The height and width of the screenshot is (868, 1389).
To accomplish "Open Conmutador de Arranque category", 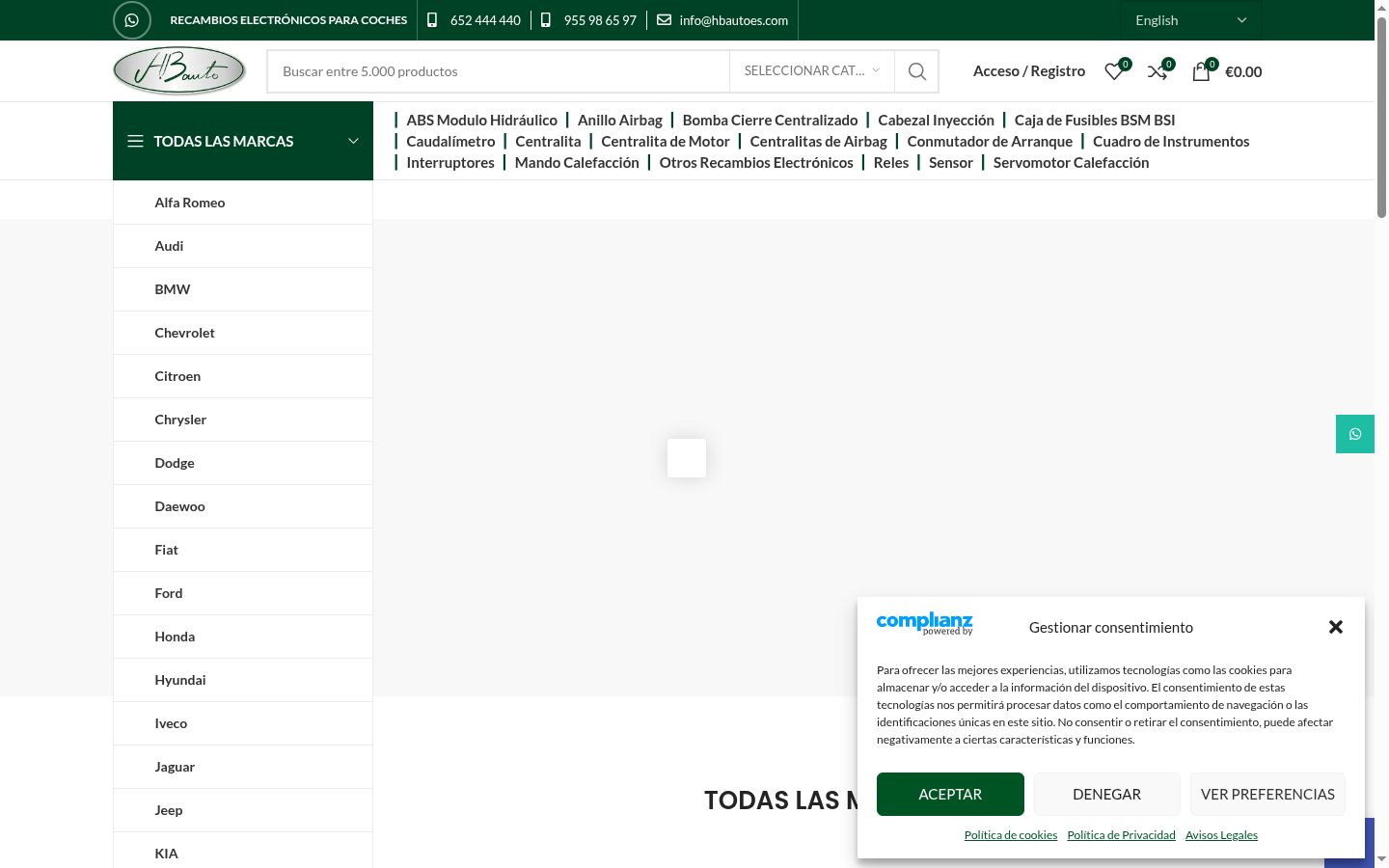I will 990,141.
